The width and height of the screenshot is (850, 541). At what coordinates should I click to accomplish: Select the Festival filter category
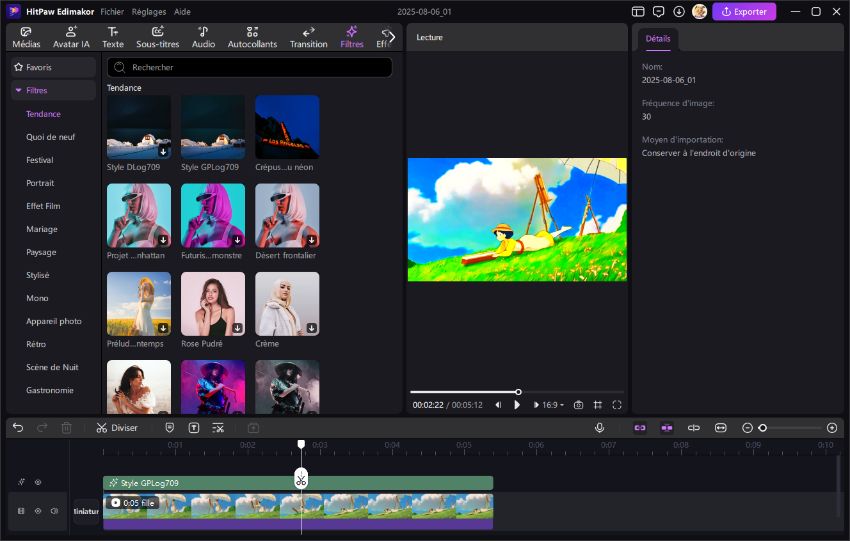[40, 160]
